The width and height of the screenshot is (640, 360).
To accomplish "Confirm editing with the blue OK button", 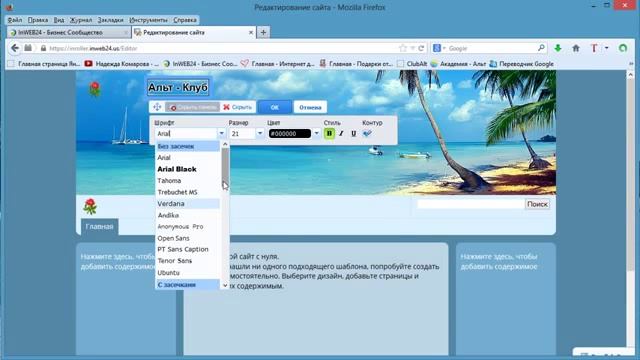I will 275,107.
